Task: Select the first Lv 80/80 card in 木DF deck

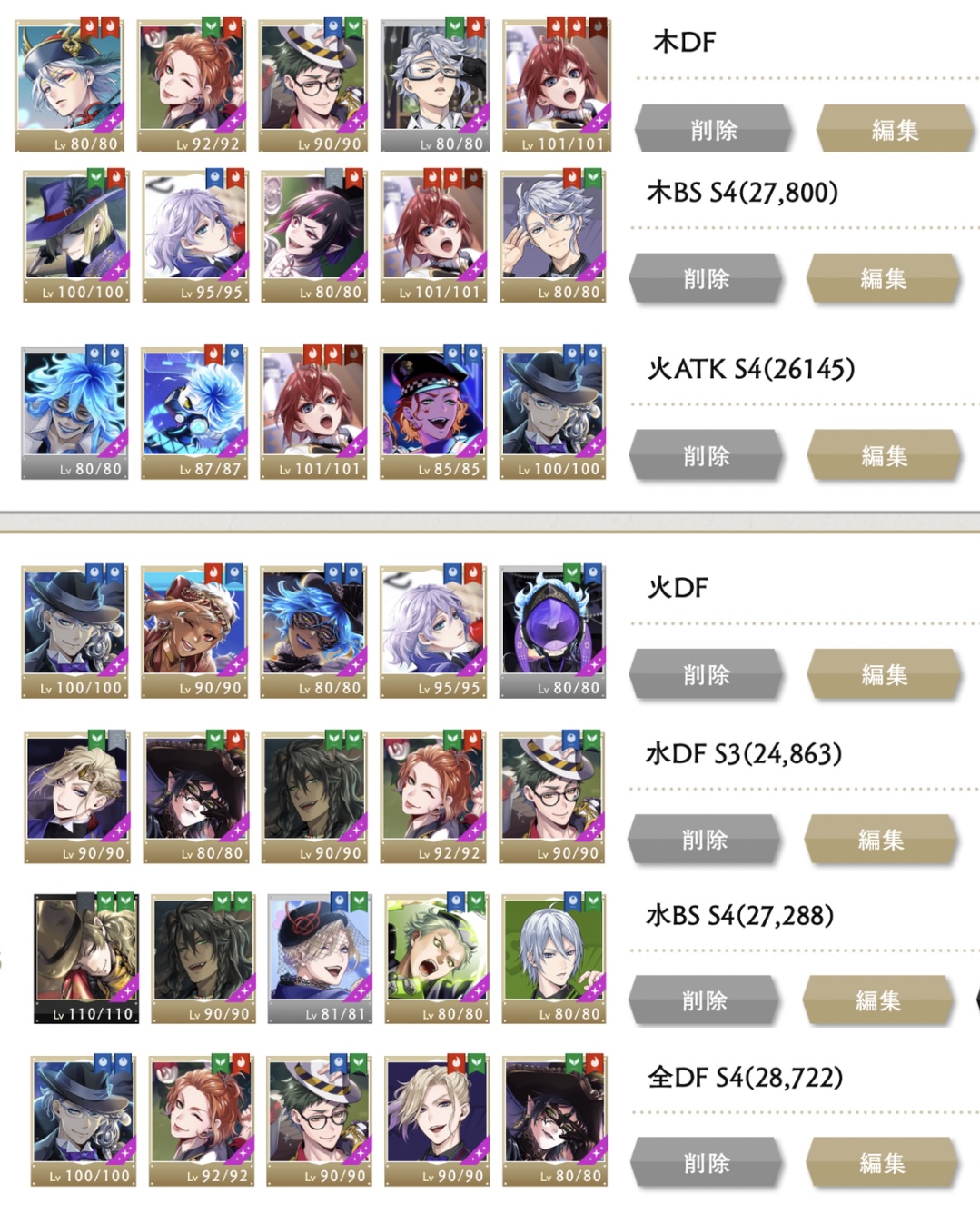Action: 69,85
